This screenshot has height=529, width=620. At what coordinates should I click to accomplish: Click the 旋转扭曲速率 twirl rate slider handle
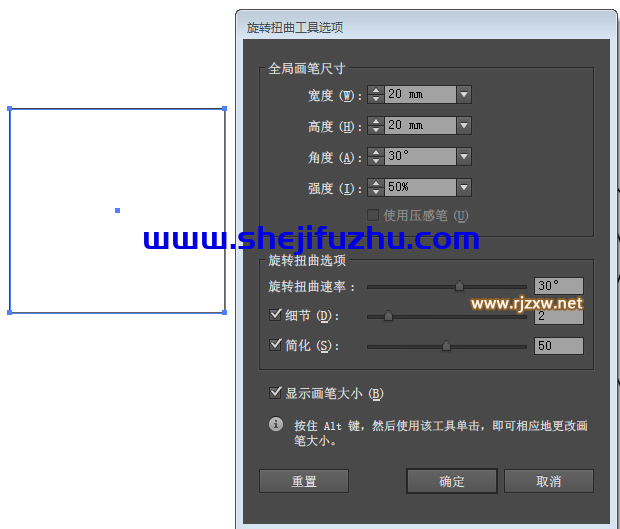click(459, 285)
